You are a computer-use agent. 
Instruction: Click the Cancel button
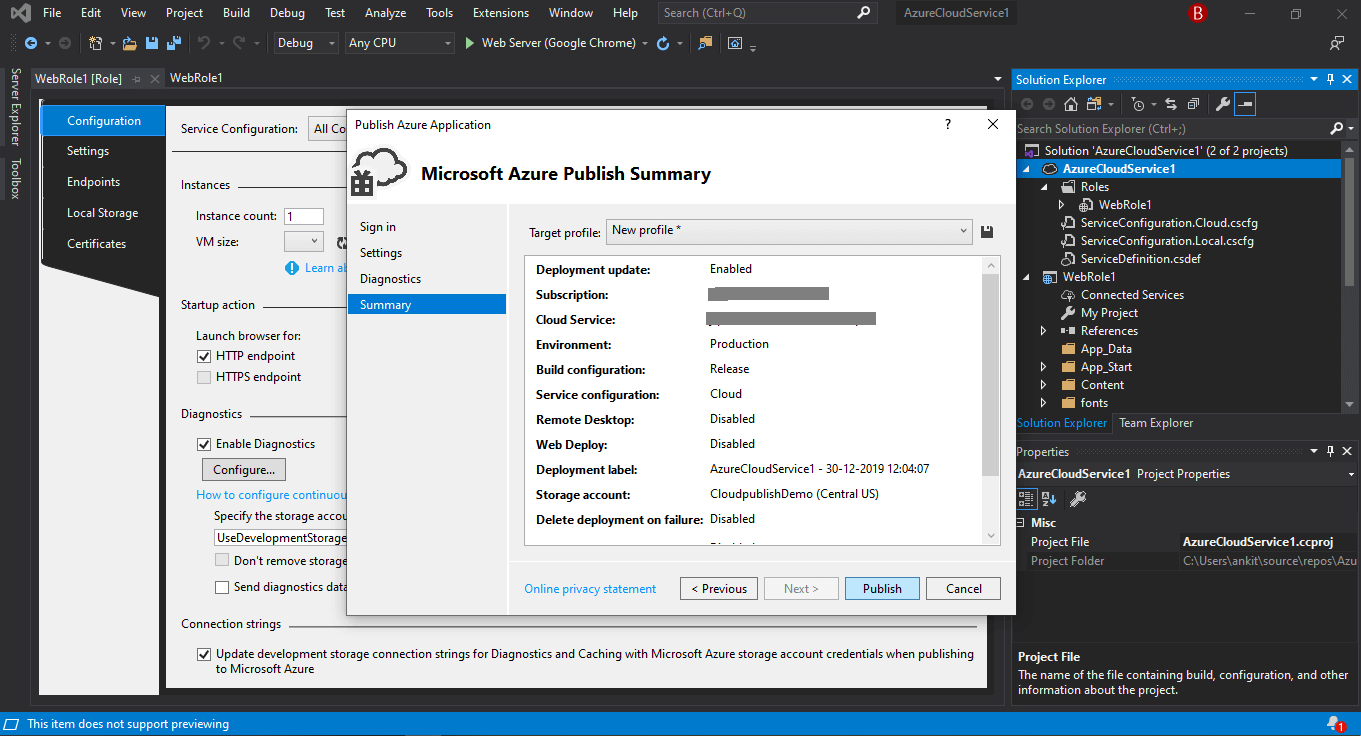point(964,589)
